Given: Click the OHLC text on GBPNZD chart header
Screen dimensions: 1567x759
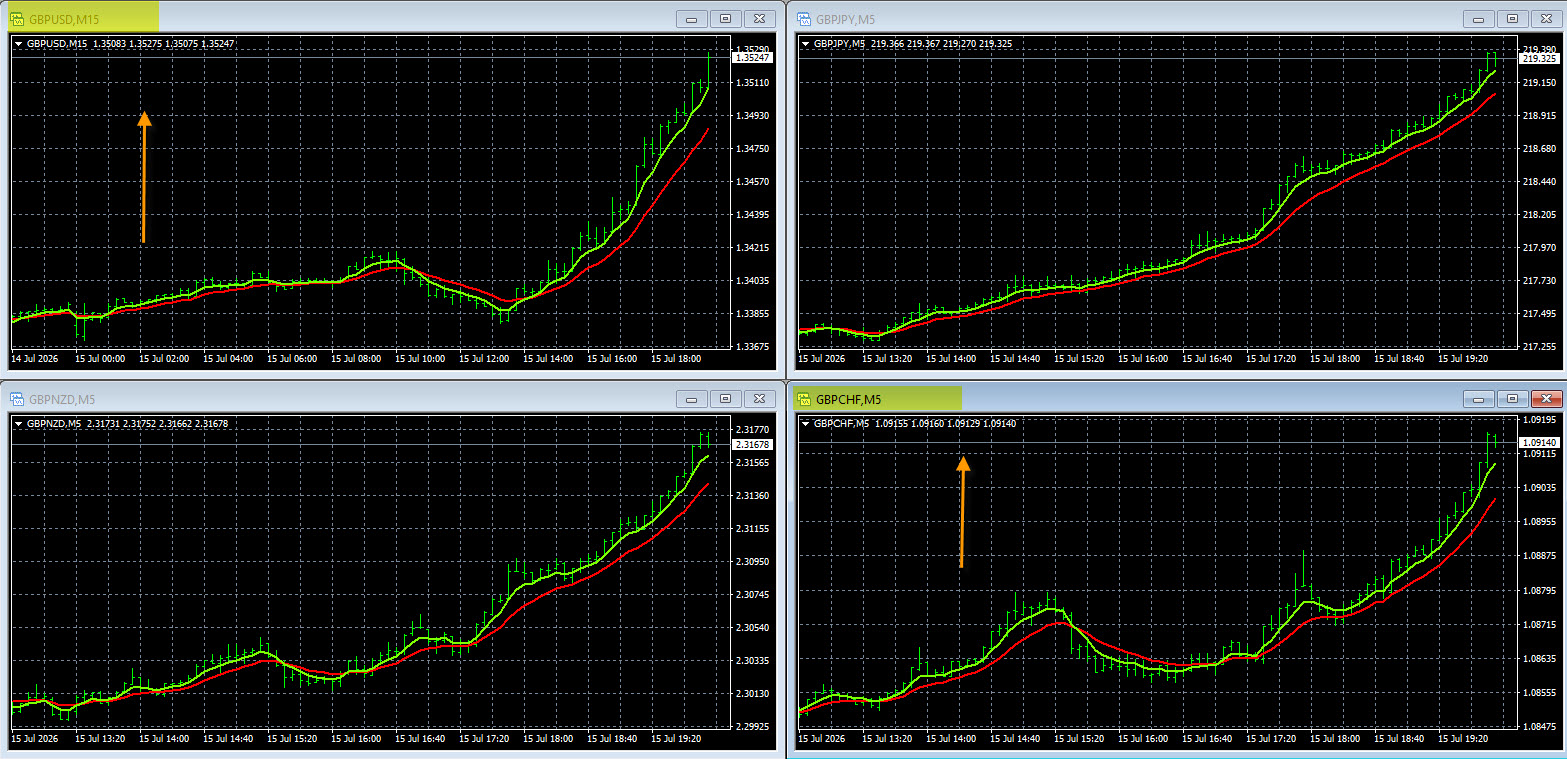Looking at the screenshot, I should pyautogui.click(x=157, y=424).
